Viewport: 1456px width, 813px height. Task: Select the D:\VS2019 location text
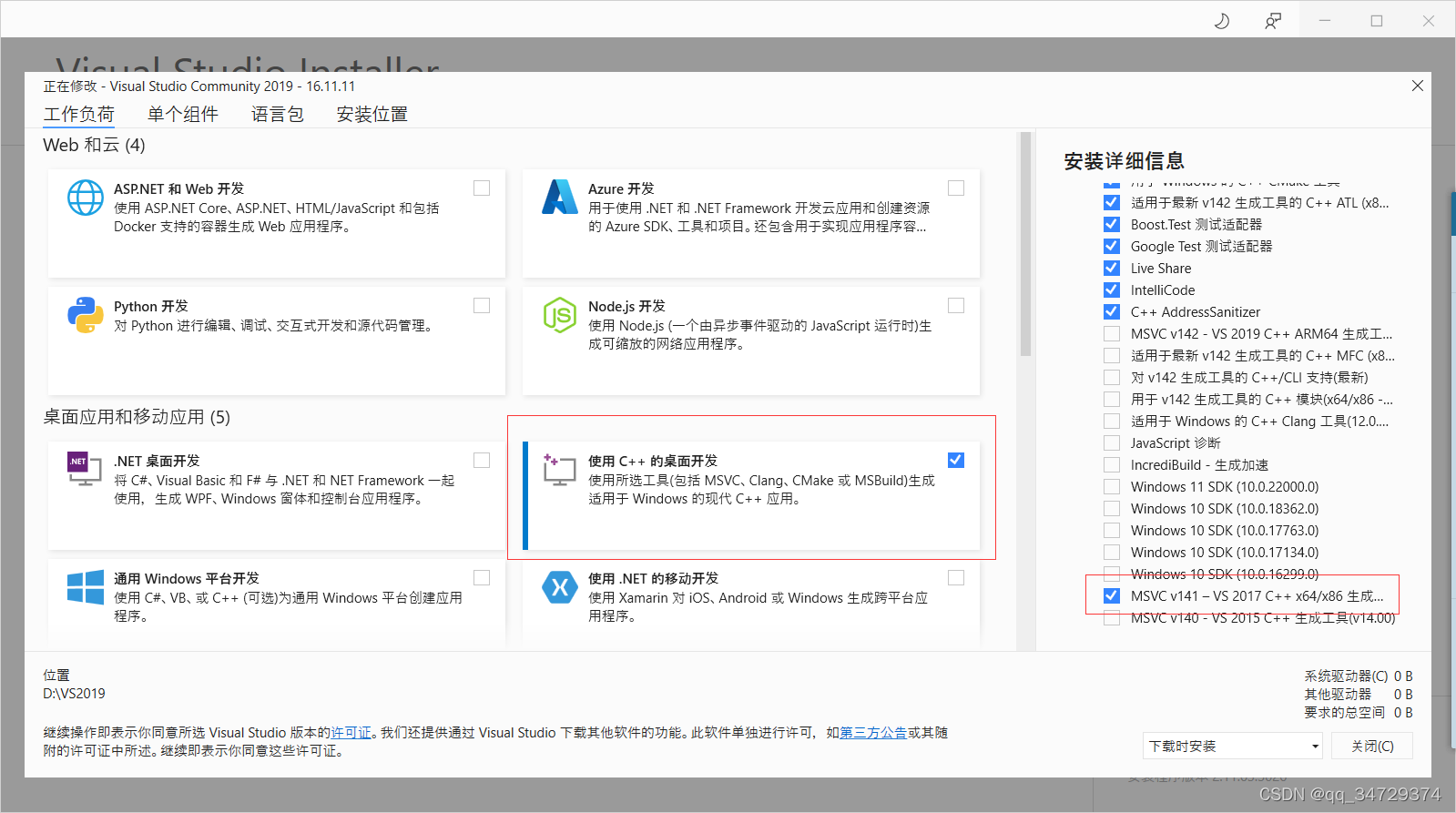tap(75, 694)
